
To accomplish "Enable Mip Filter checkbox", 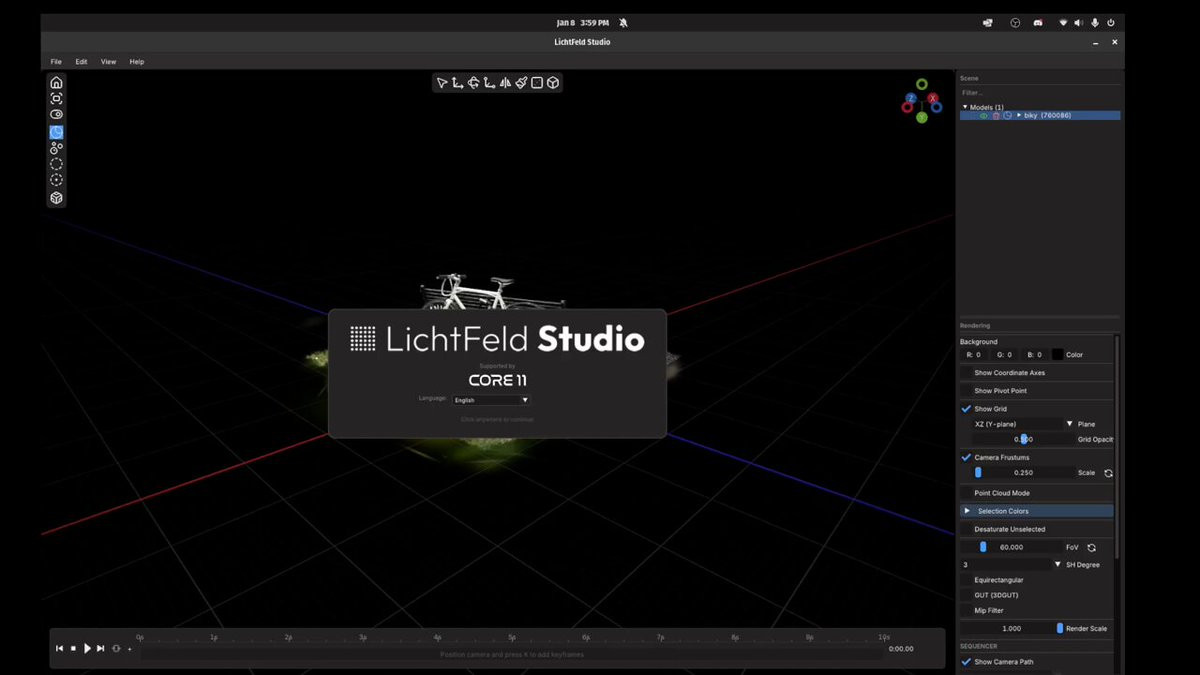I will coord(966,610).
